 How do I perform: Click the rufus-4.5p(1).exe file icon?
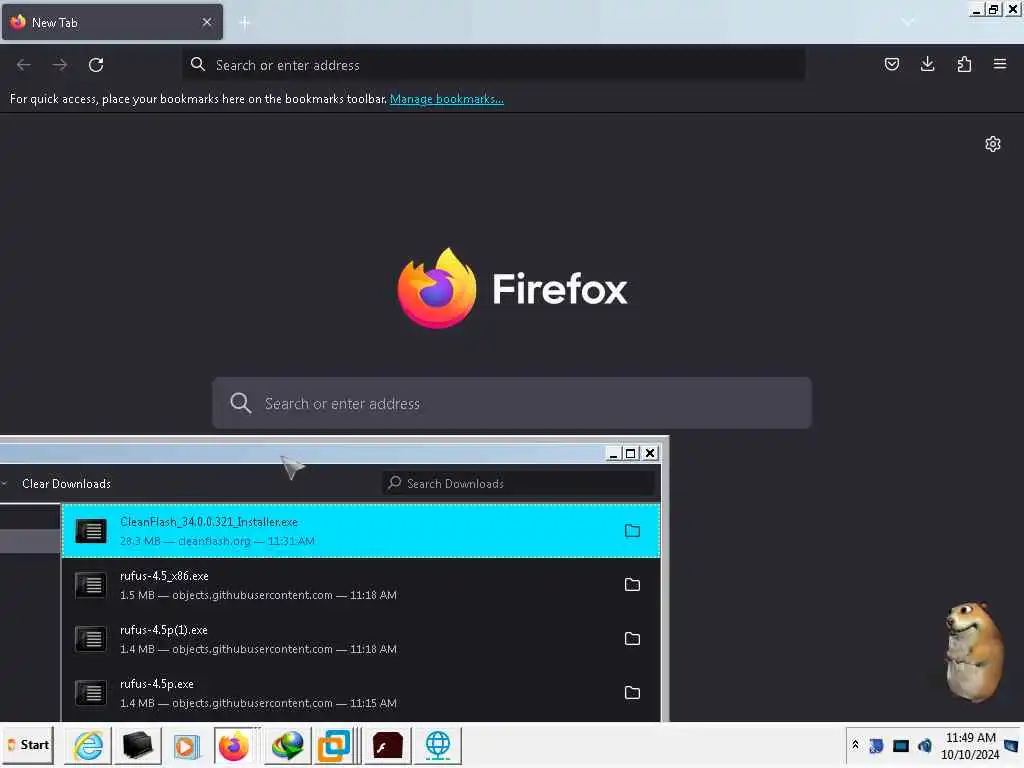coord(91,639)
